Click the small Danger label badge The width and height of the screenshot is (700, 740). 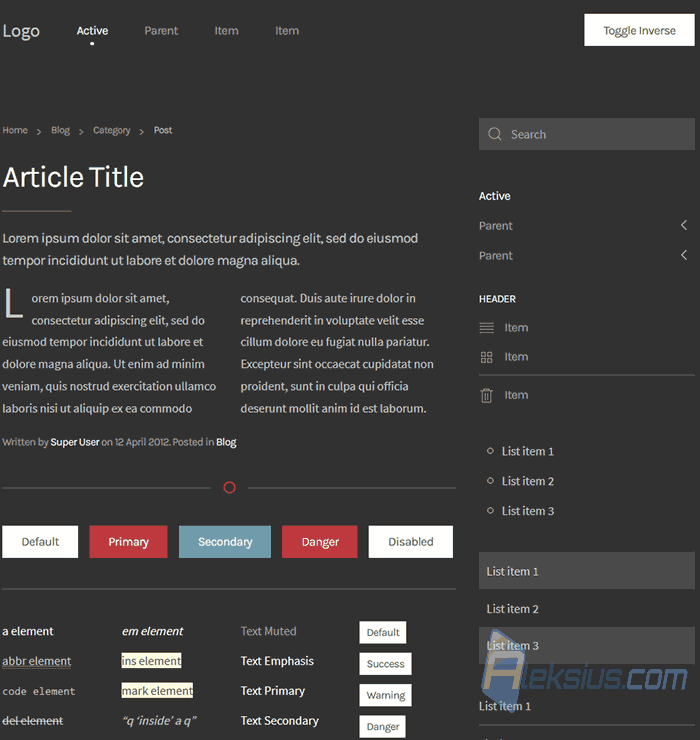click(383, 727)
